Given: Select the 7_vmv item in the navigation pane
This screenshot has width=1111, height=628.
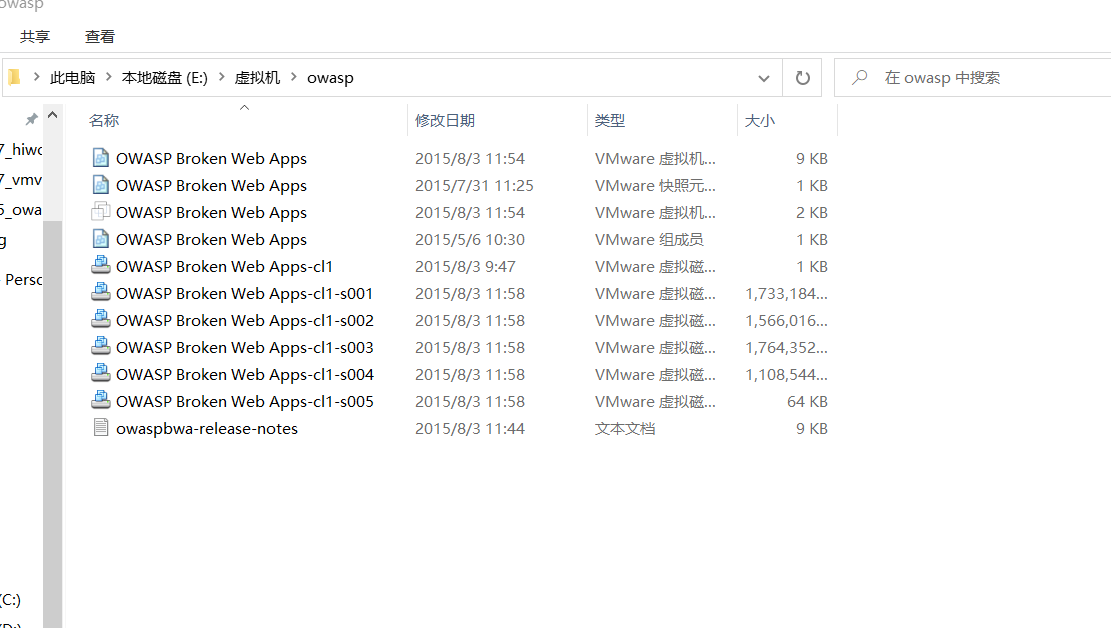Looking at the screenshot, I should (x=21, y=179).
